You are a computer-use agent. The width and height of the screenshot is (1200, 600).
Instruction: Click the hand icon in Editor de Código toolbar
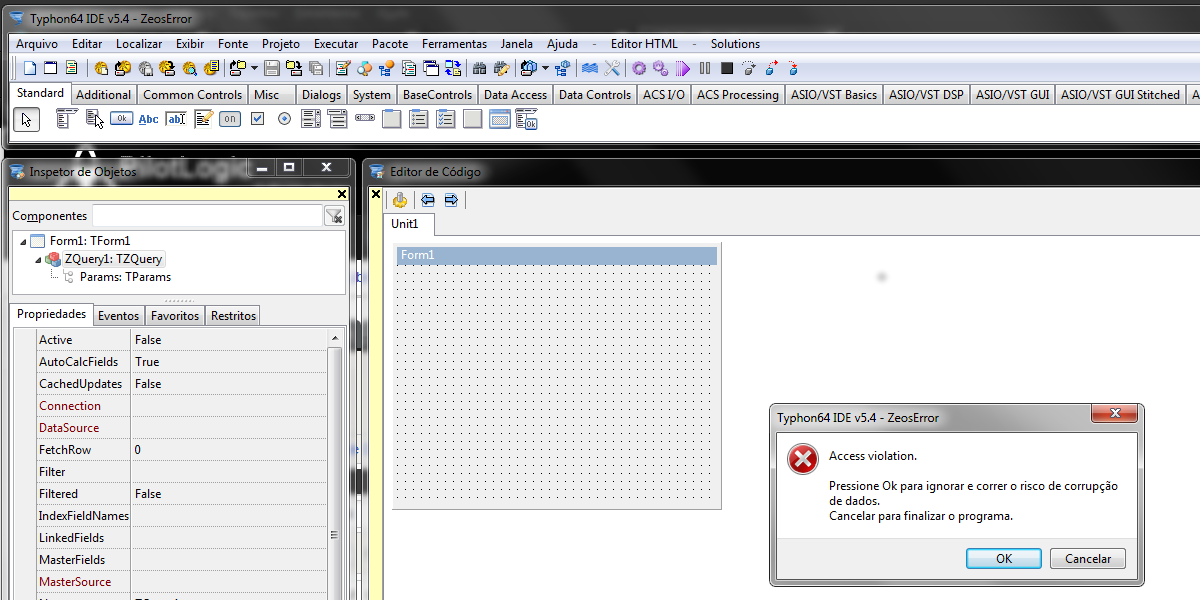(x=400, y=200)
